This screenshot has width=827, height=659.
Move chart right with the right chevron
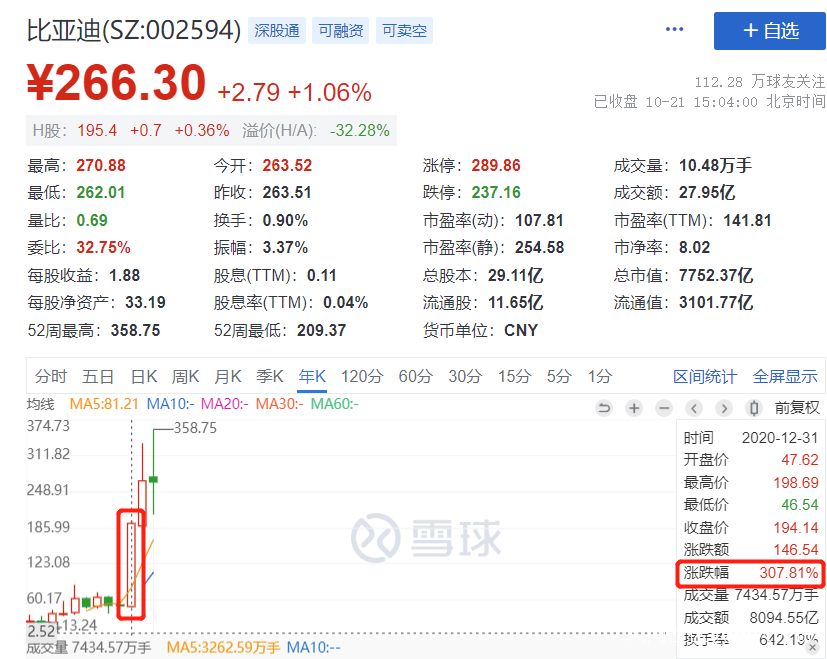coord(724,408)
